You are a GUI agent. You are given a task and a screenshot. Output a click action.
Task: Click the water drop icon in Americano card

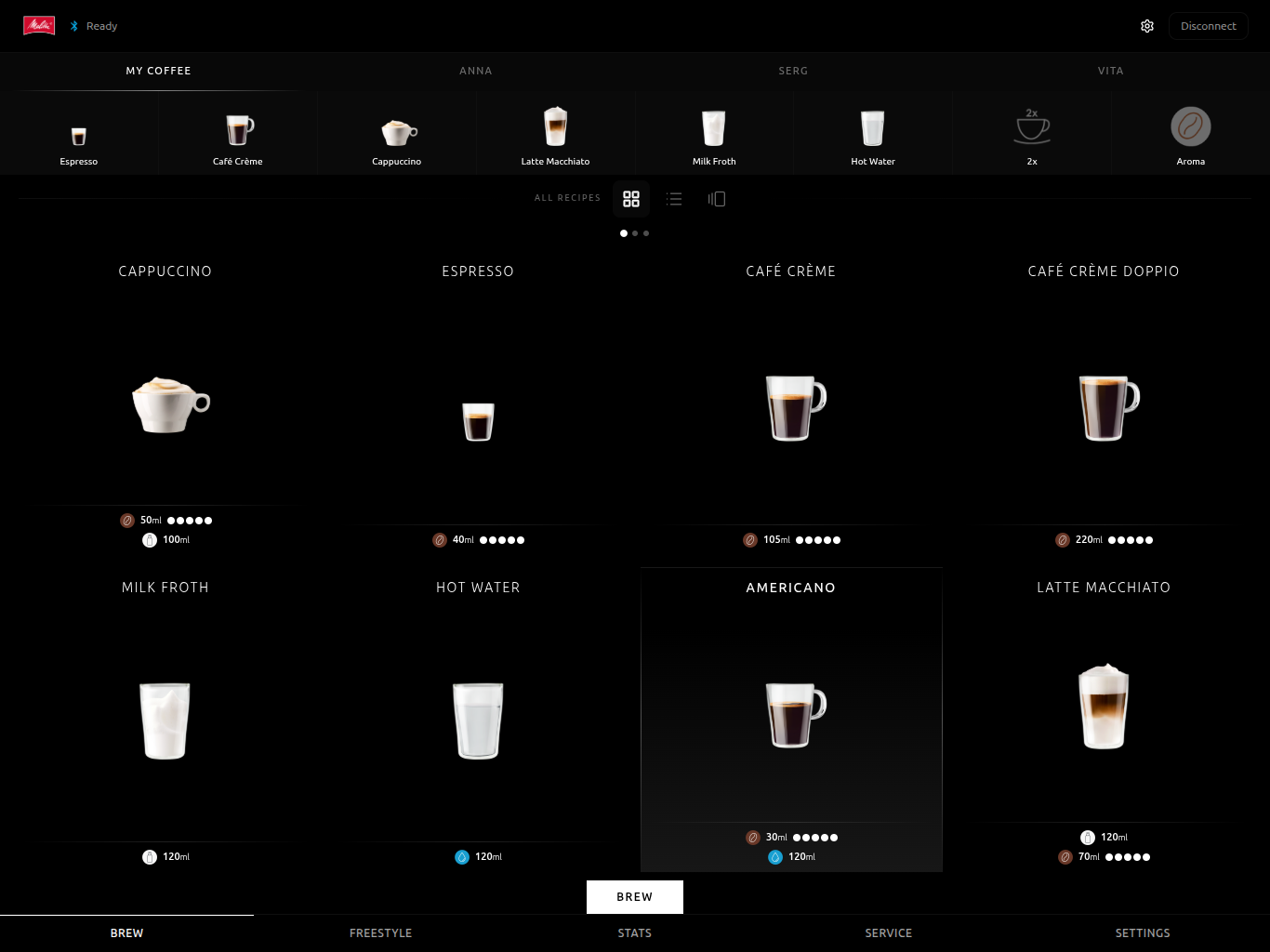[775, 857]
